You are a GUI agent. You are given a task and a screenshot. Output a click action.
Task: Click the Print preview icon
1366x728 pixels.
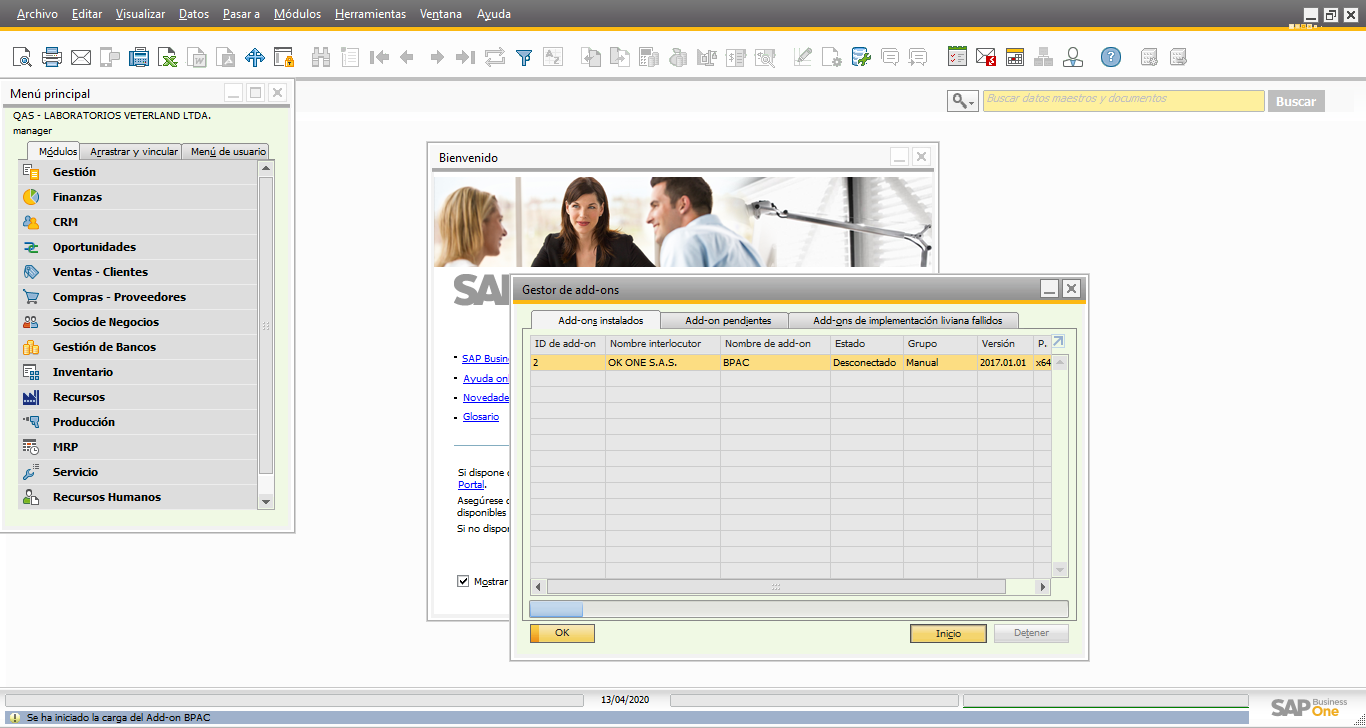(x=22, y=57)
